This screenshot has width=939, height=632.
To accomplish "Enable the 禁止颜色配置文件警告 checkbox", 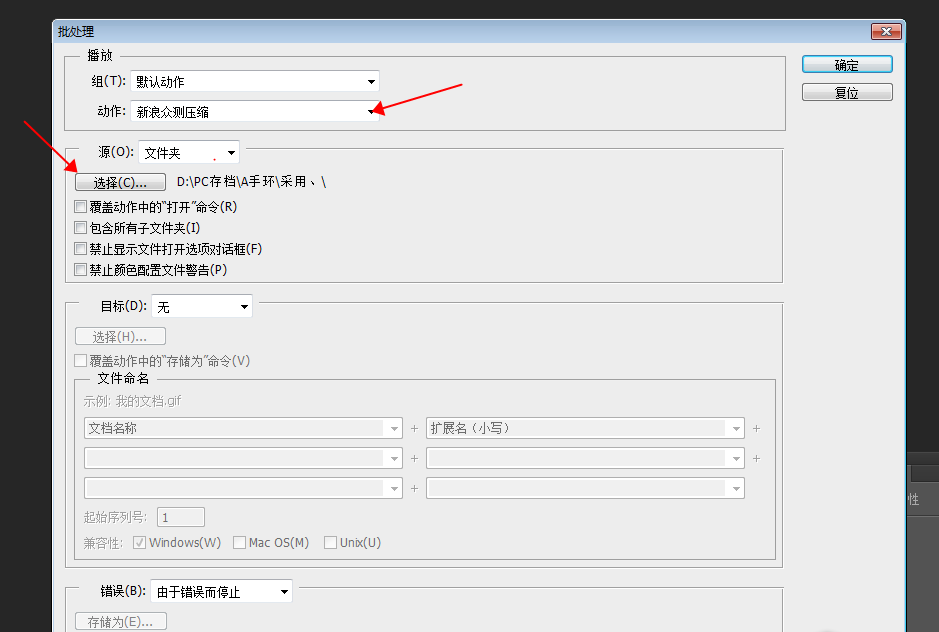I will pyautogui.click(x=79, y=269).
